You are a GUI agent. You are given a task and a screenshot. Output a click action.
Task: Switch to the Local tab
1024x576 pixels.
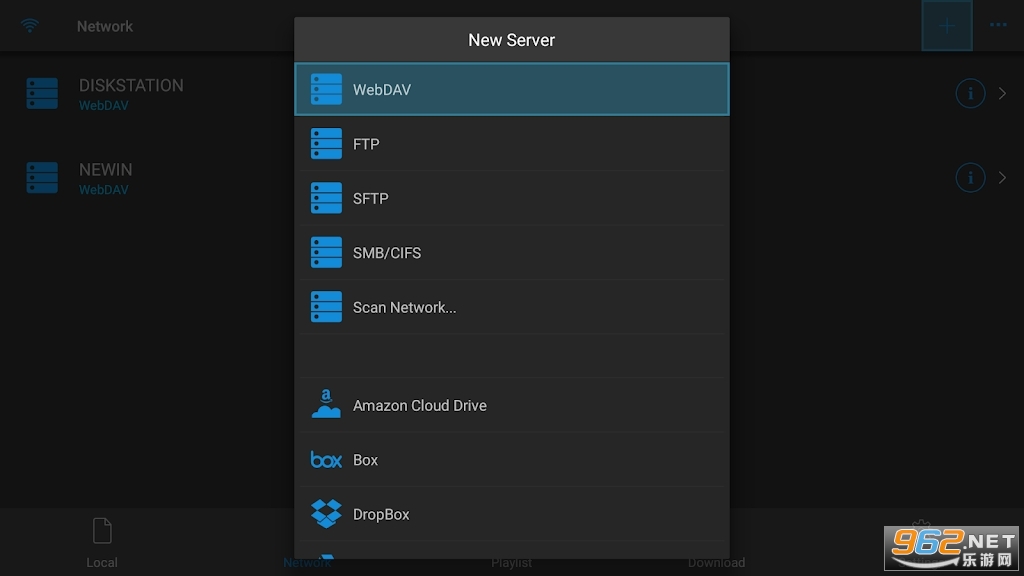click(x=102, y=542)
